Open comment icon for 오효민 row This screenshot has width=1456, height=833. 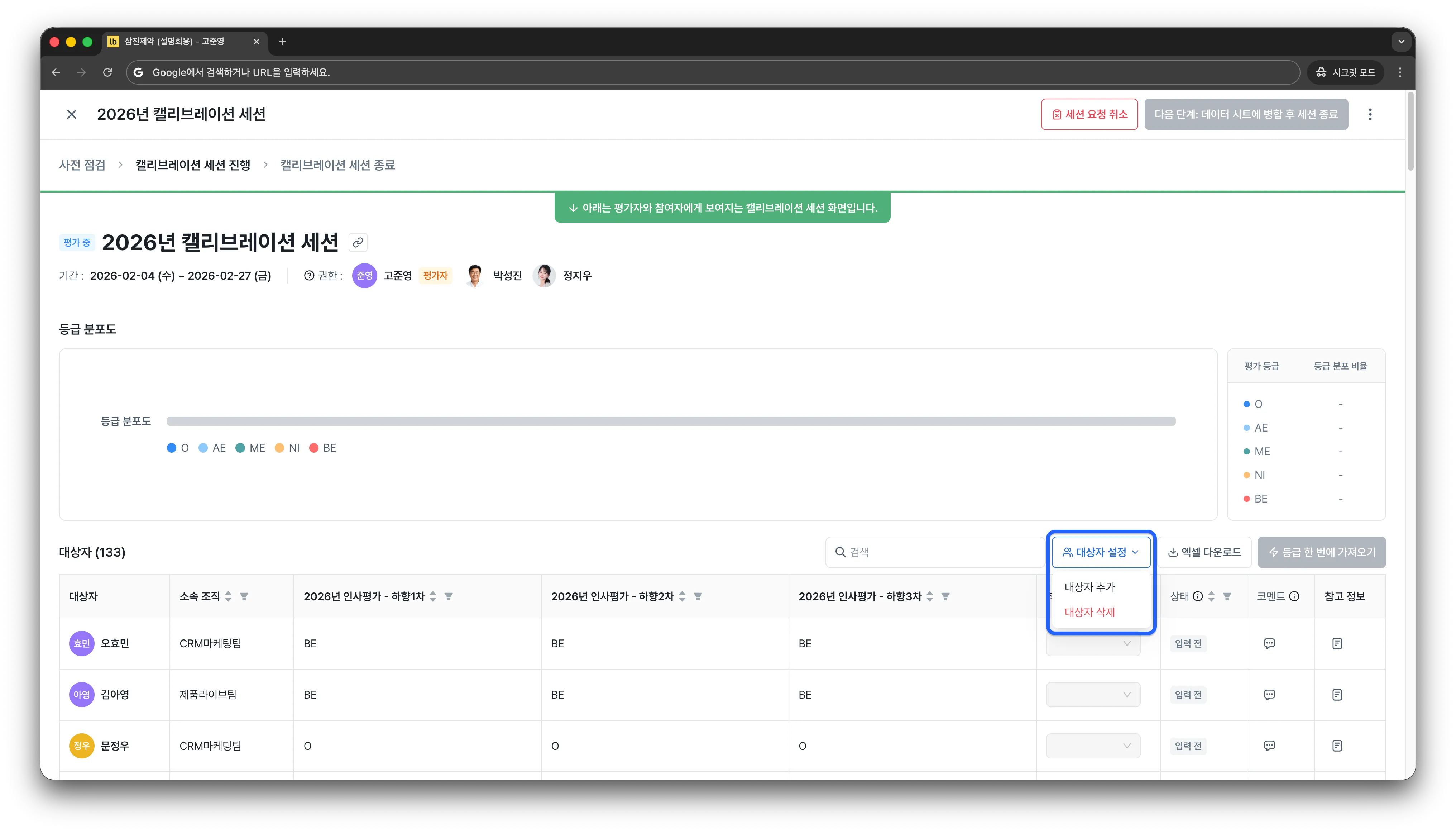(x=1269, y=644)
